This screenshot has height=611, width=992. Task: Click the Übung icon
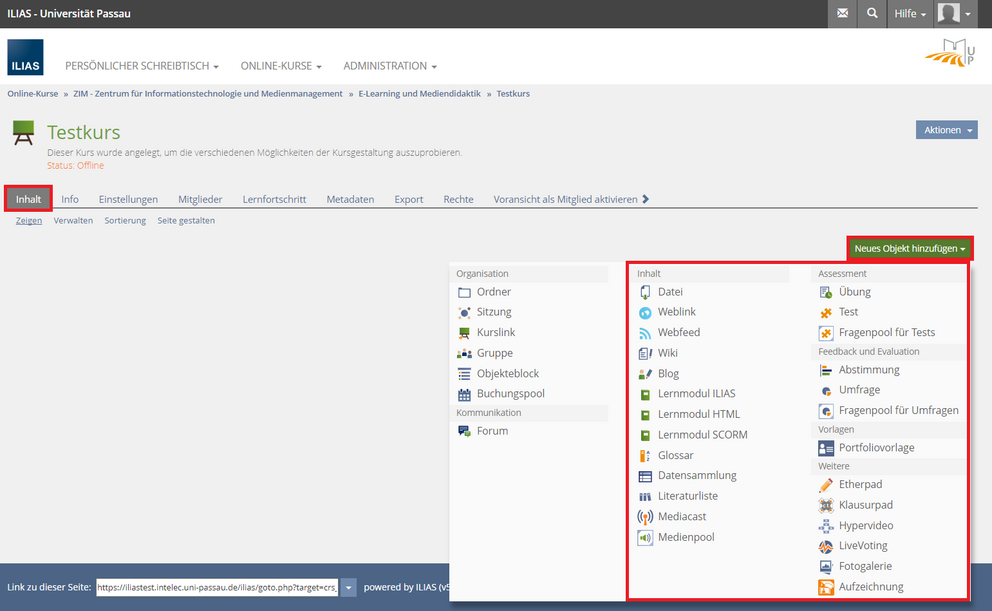click(x=826, y=292)
